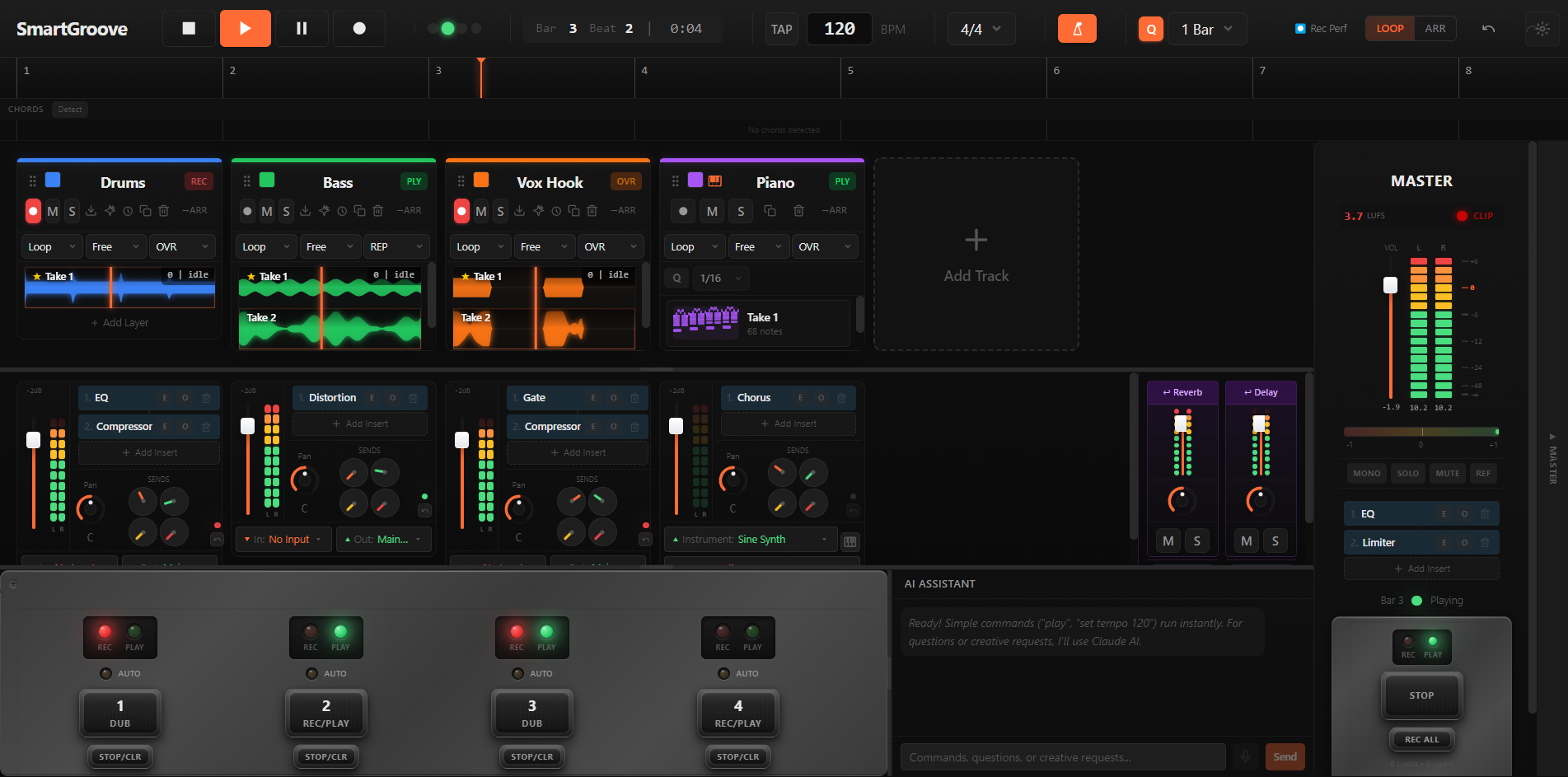The width and height of the screenshot is (1568, 777).
Task: Download the Vox Hook track audio
Action: pos(519,211)
